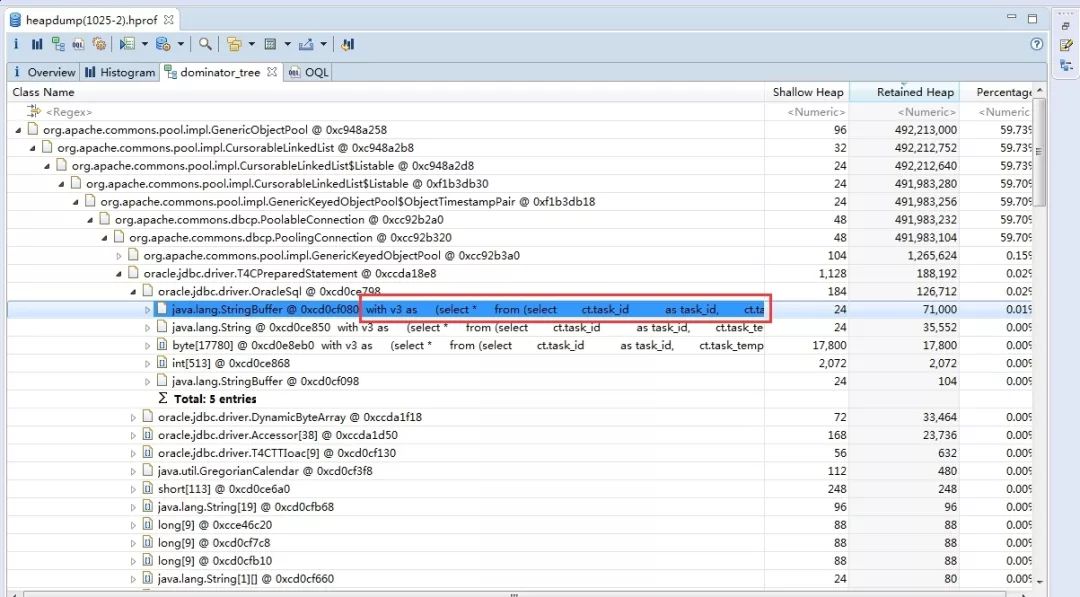Run expert system test report icon

[x=127, y=44]
